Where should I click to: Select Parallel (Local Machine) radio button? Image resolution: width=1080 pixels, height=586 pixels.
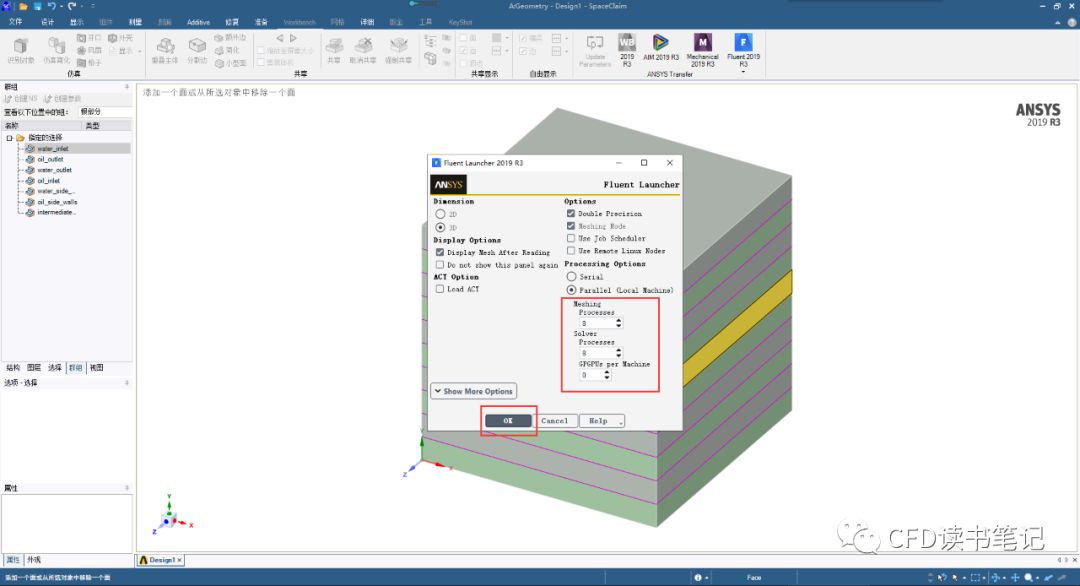(571, 290)
